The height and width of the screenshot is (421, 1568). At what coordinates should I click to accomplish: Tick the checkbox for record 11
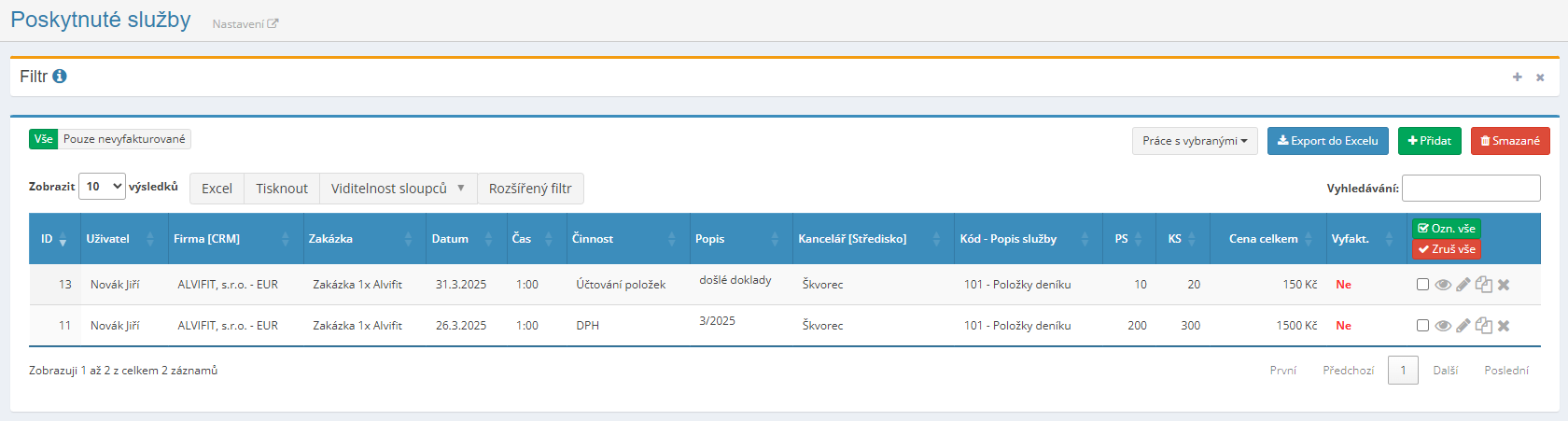(1422, 326)
